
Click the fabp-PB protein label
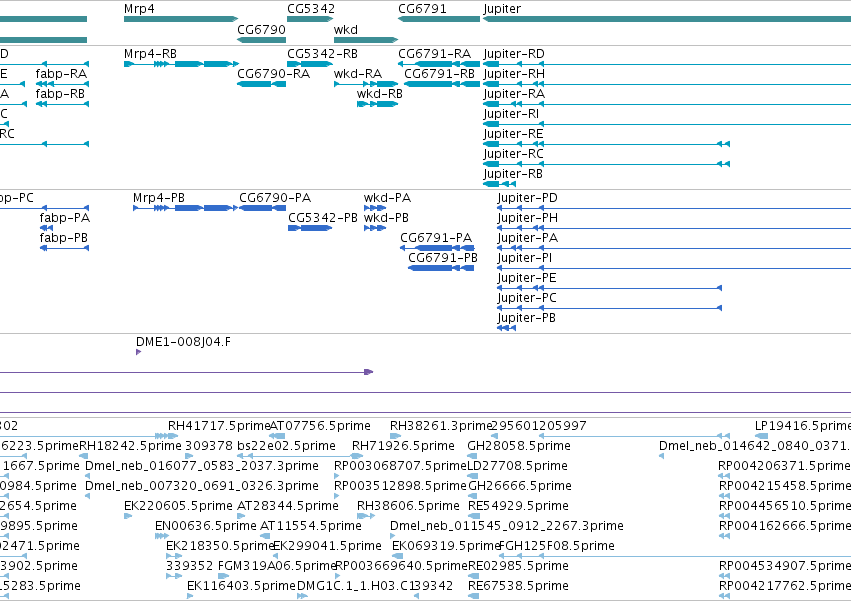63,238
